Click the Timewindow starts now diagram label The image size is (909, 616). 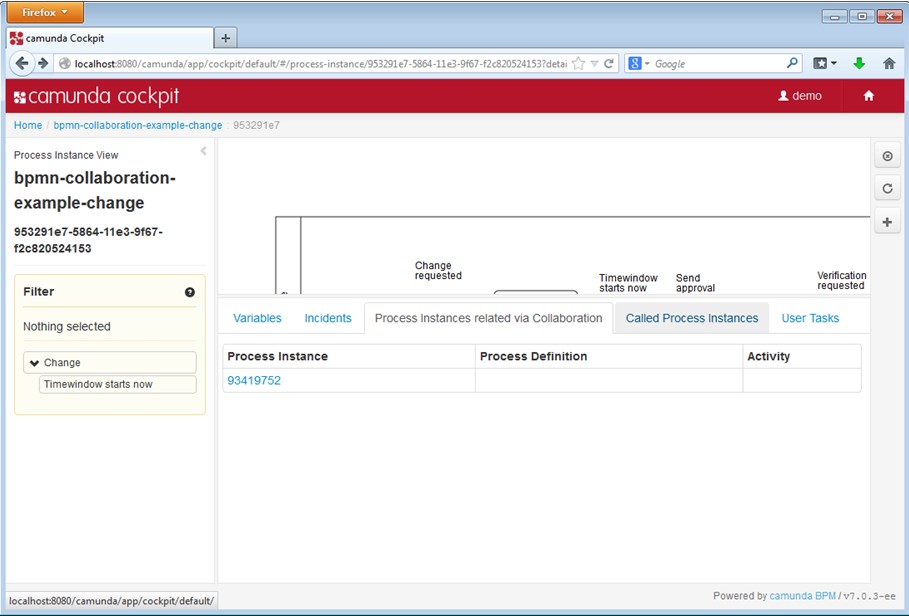628,283
